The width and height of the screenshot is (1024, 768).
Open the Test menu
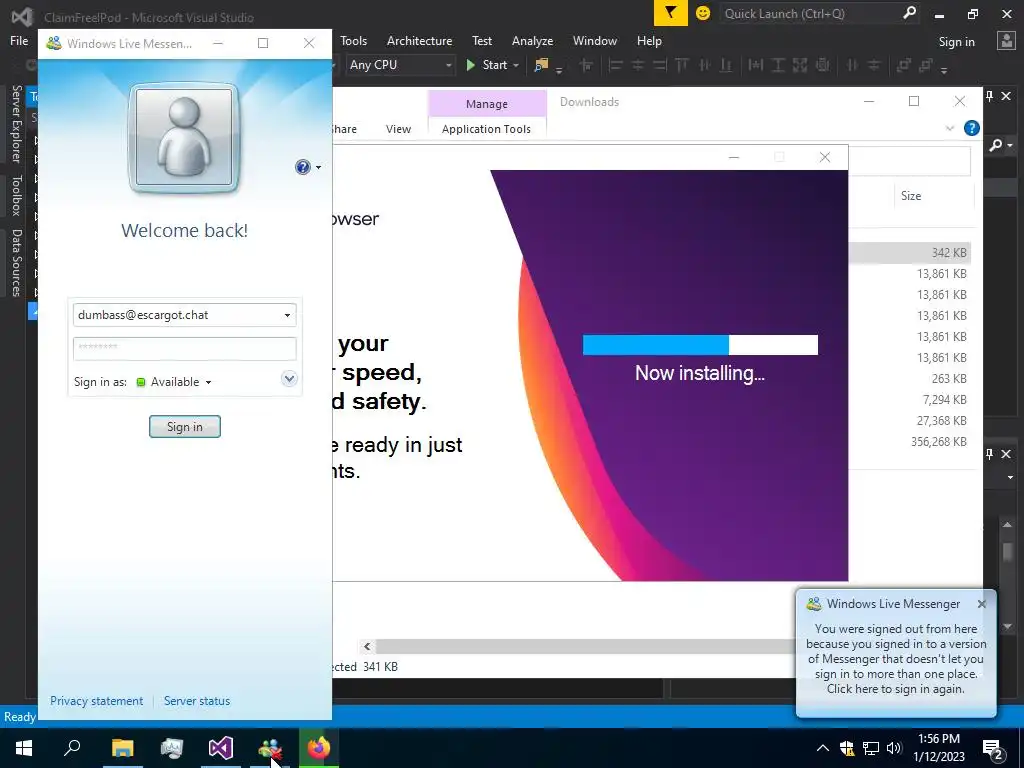[x=482, y=40]
